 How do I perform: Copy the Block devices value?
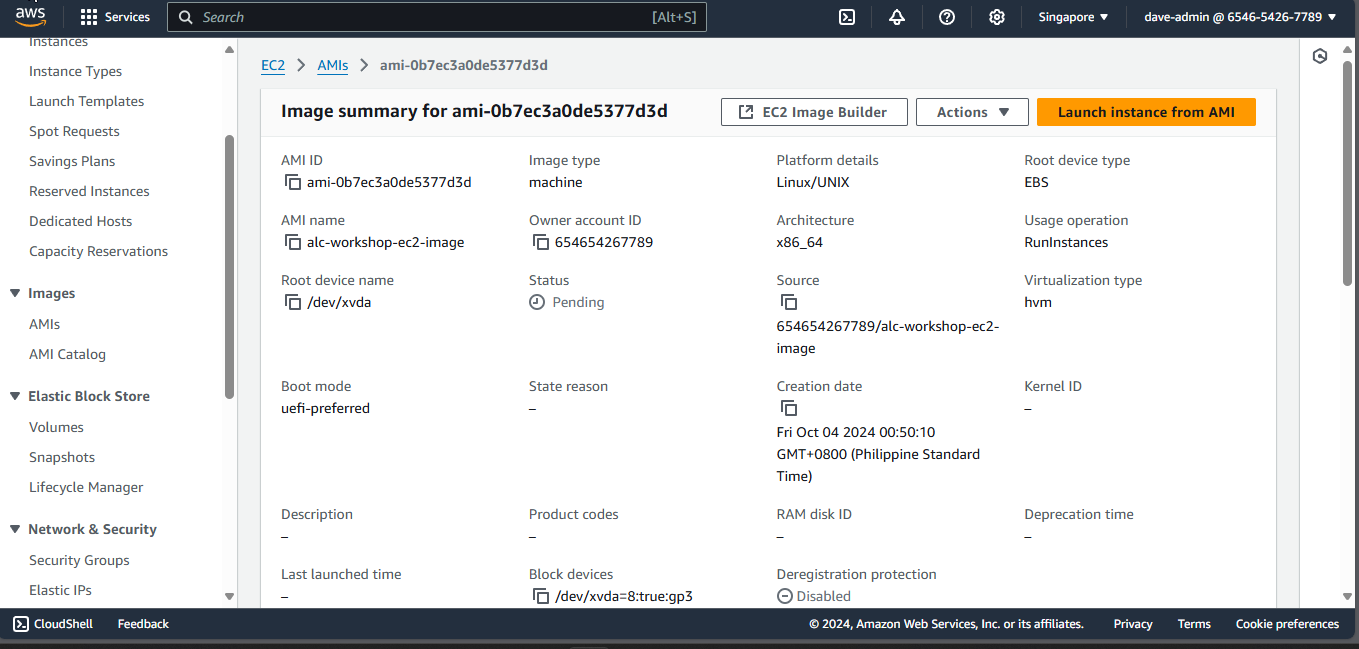coord(541,596)
